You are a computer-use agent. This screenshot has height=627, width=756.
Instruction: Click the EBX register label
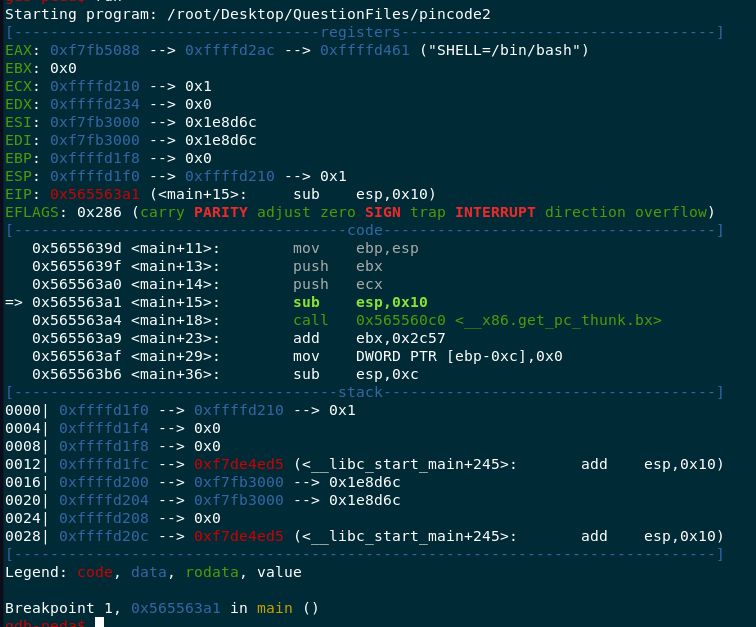click(18, 68)
